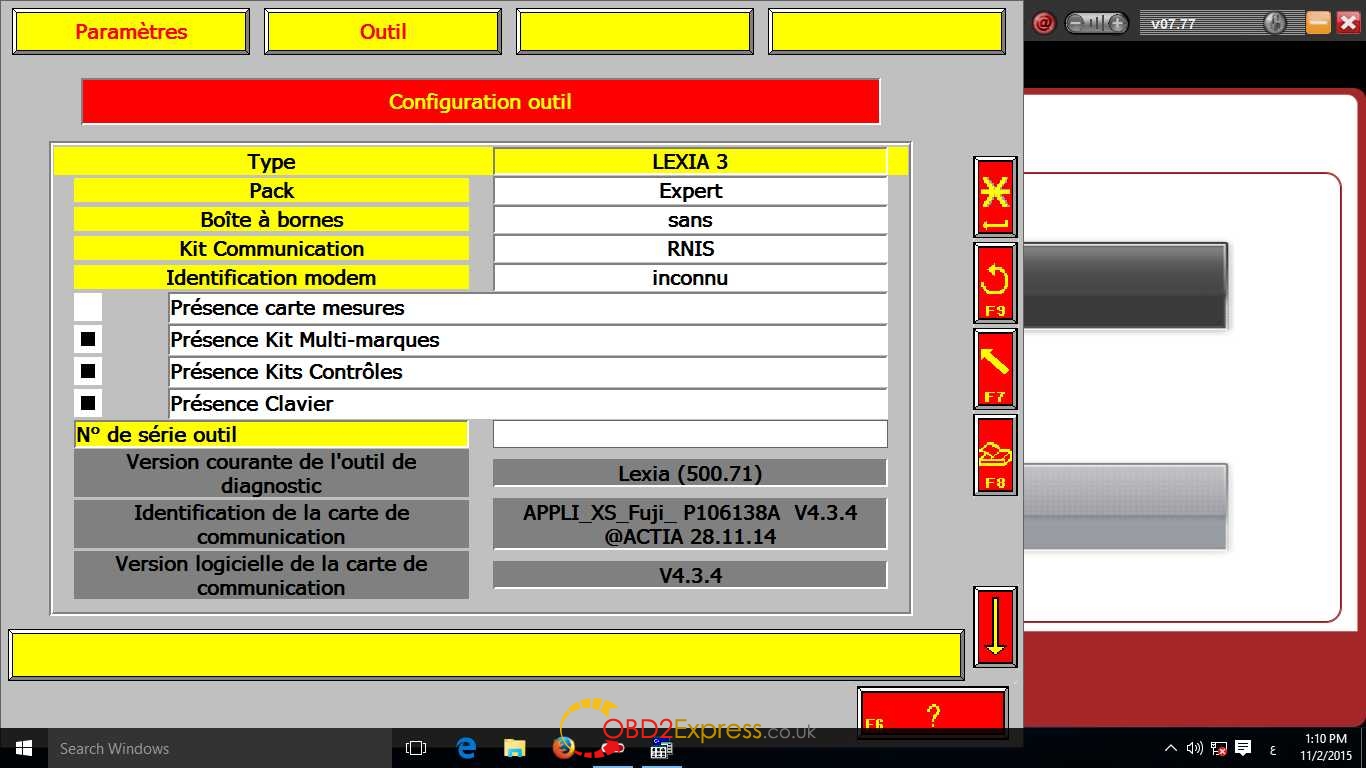Click the asterisk validate/enter icon button
This screenshot has width=1366, height=768.
(995, 197)
